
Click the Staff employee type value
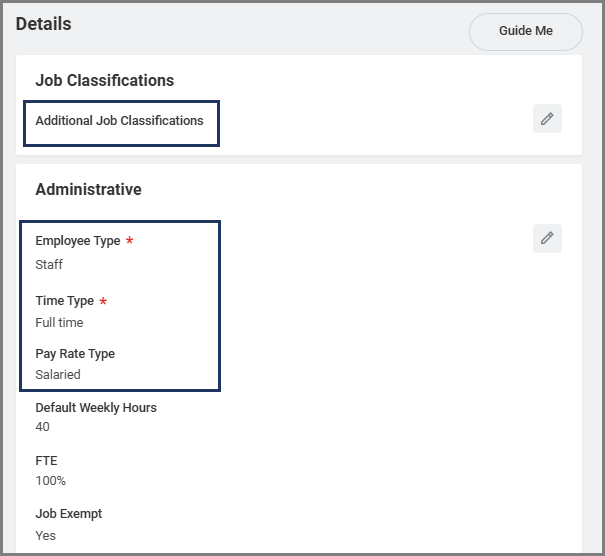pos(49,265)
